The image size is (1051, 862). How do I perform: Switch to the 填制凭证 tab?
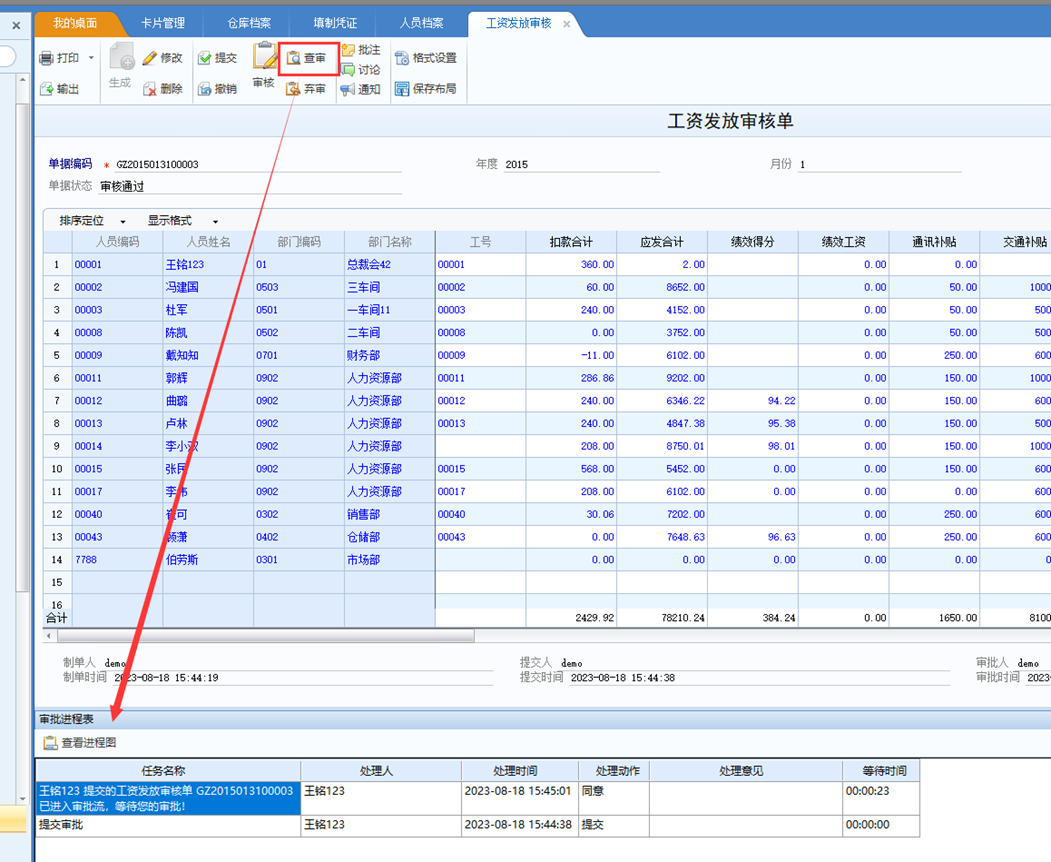[x=335, y=23]
